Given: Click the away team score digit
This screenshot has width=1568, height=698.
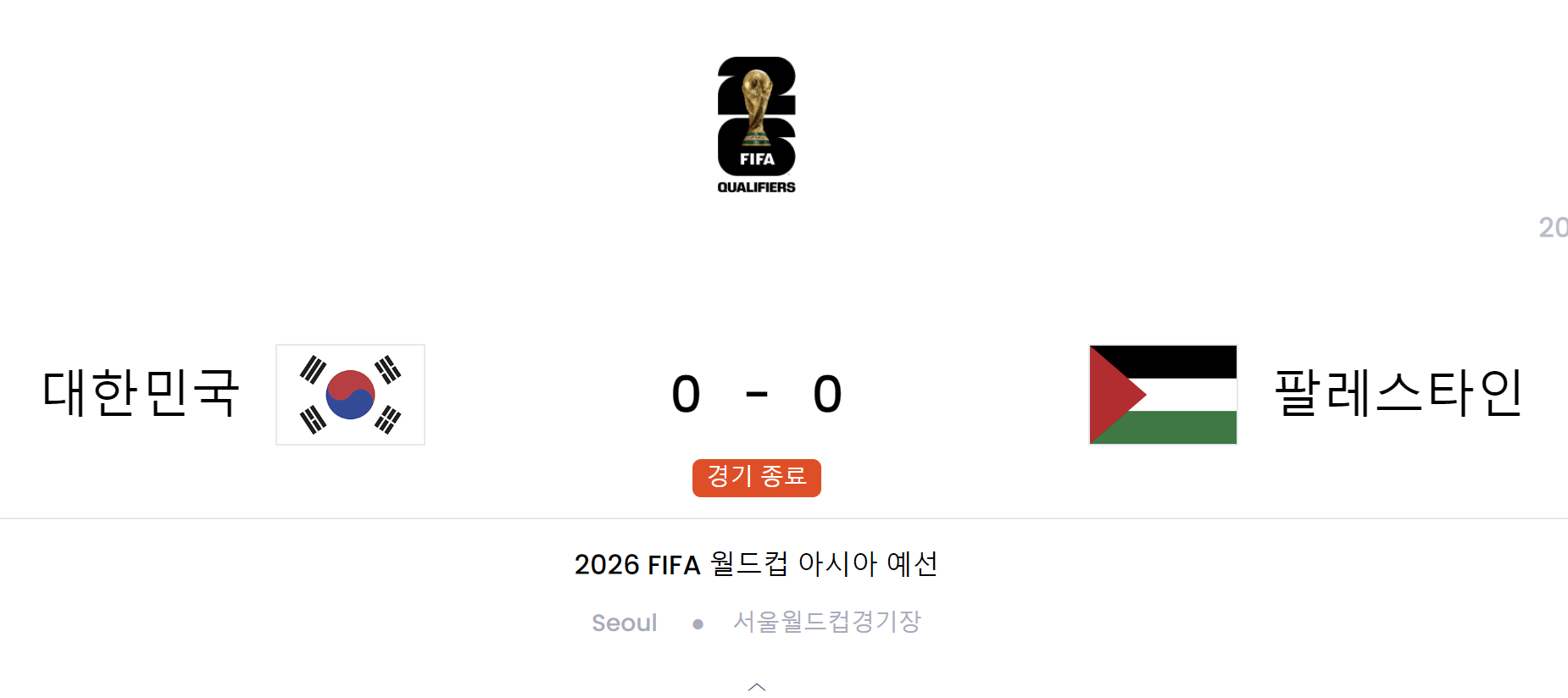Looking at the screenshot, I should [826, 394].
